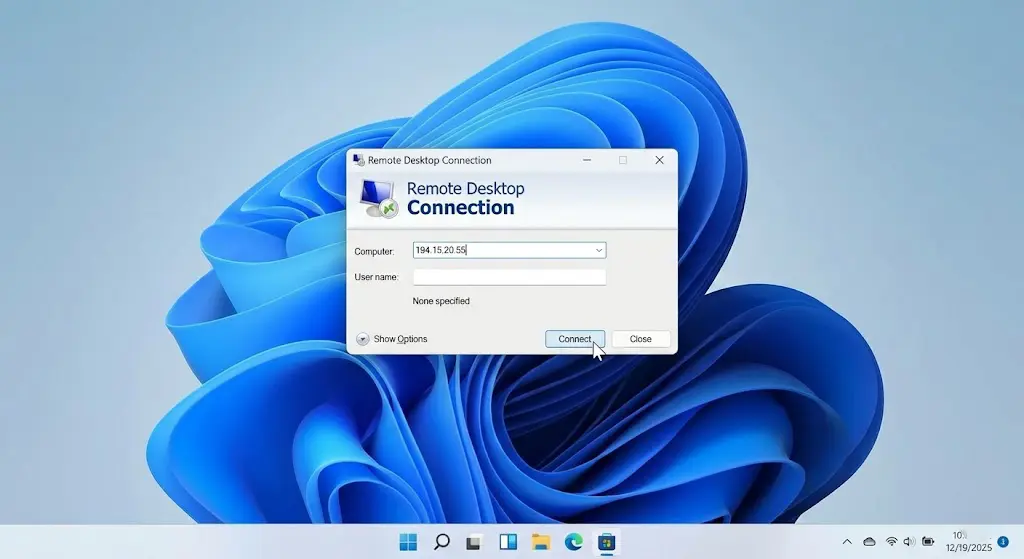
Task: Open Task View from the taskbar
Action: (474, 542)
